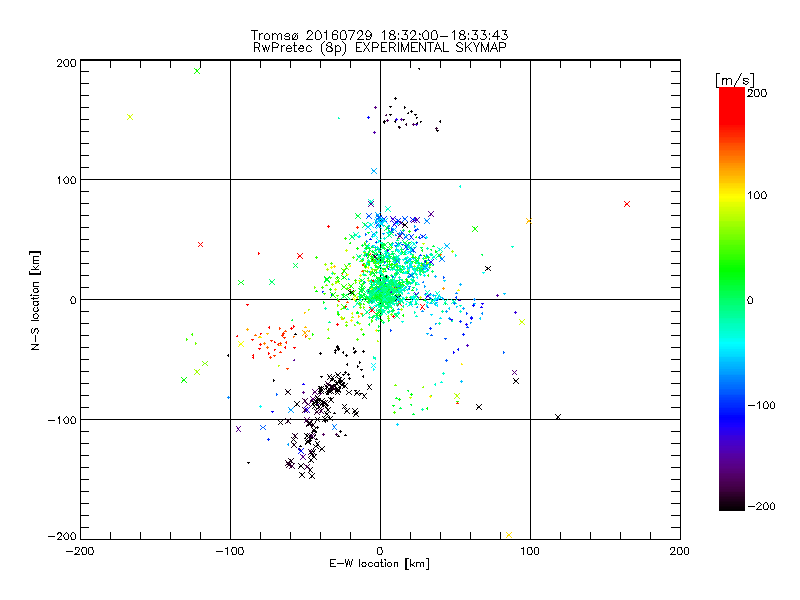Click the colorbar tick label '200'
Image resolution: width=800 pixels, height=600 pixels.
click(757, 93)
